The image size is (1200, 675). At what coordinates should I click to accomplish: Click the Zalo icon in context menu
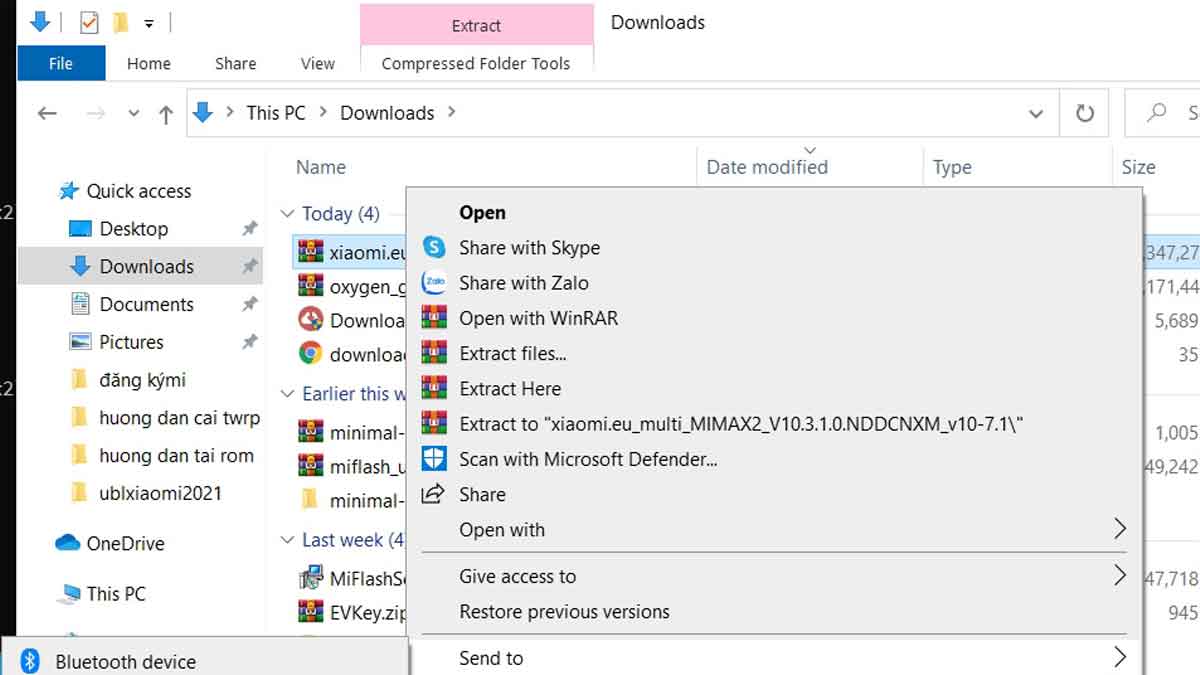tap(434, 283)
